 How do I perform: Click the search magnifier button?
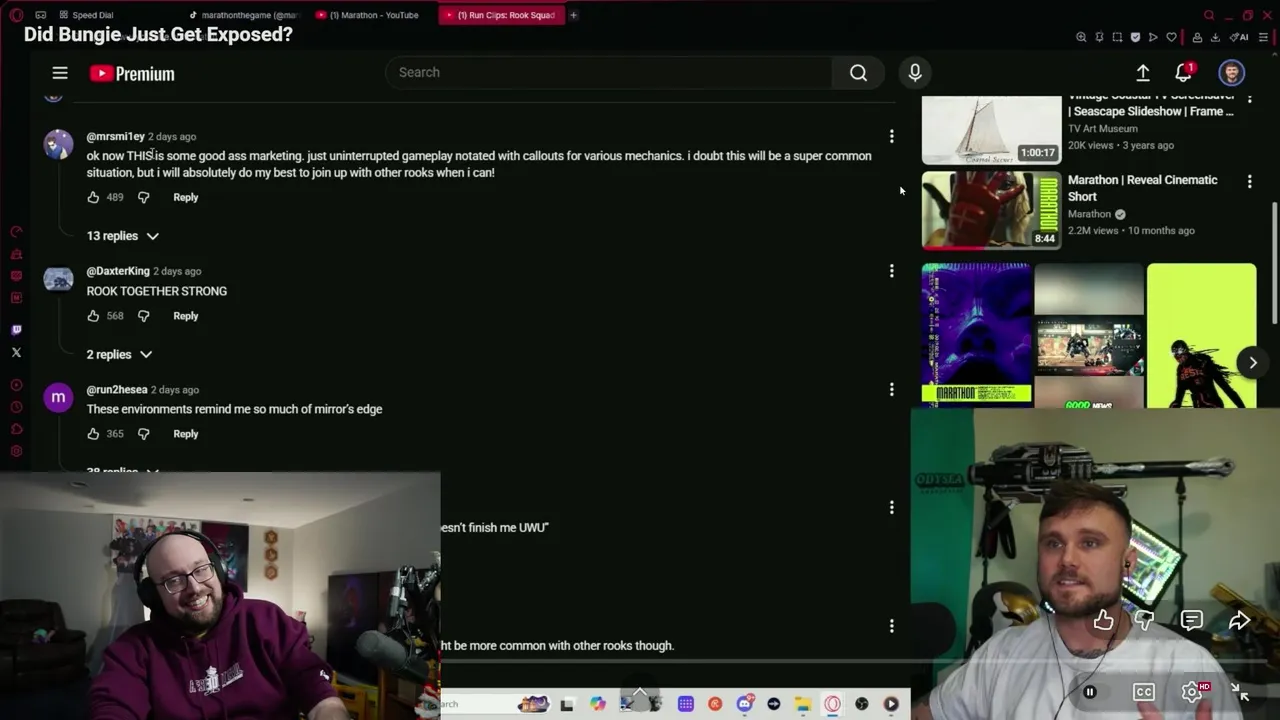pyautogui.click(x=858, y=72)
